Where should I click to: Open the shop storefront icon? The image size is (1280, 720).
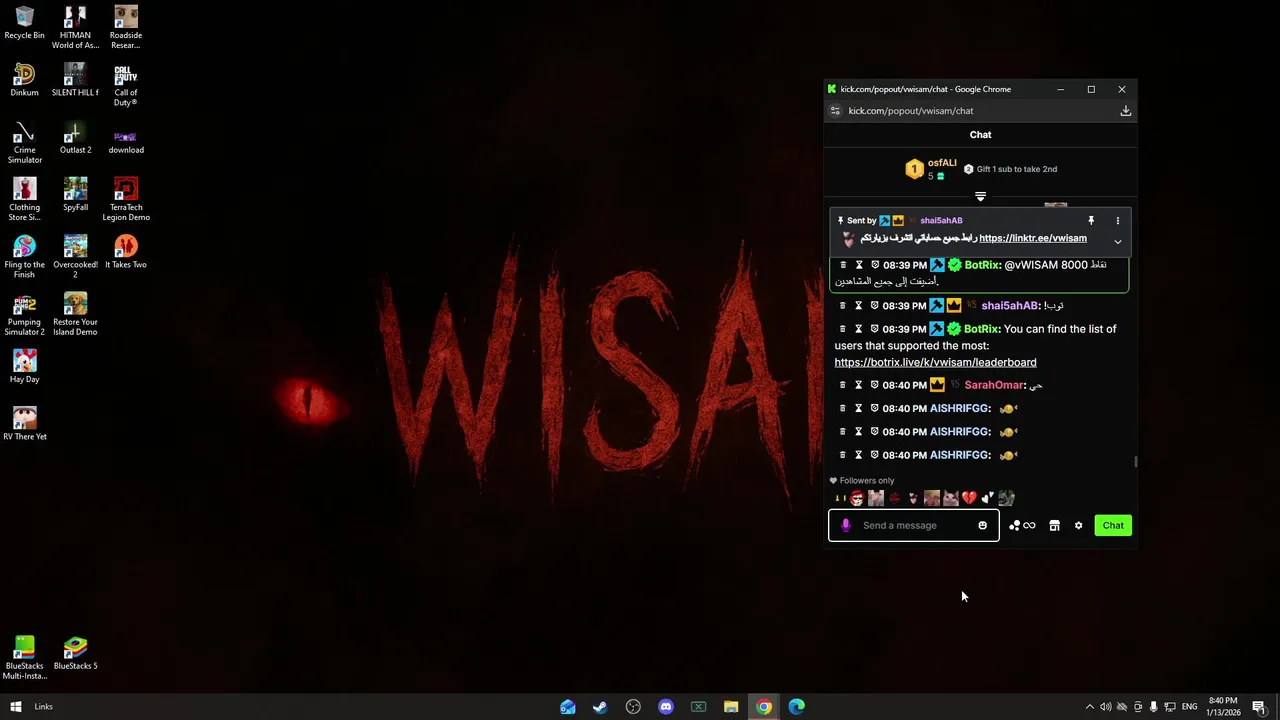tap(1054, 526)
